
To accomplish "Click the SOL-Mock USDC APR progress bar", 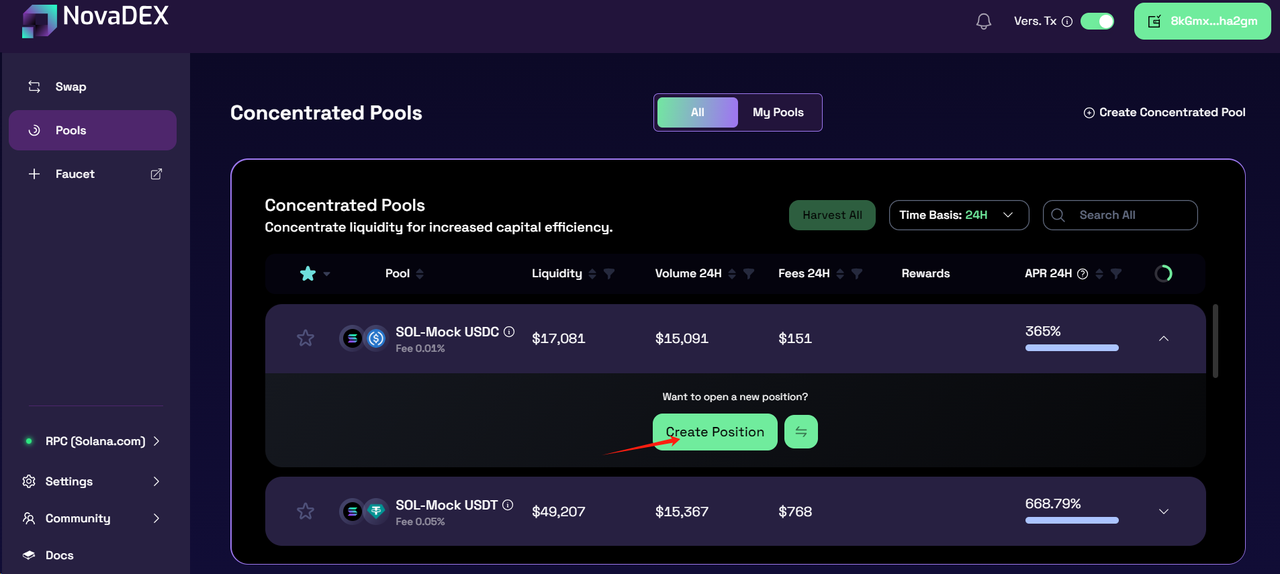I will (1071, 348).
